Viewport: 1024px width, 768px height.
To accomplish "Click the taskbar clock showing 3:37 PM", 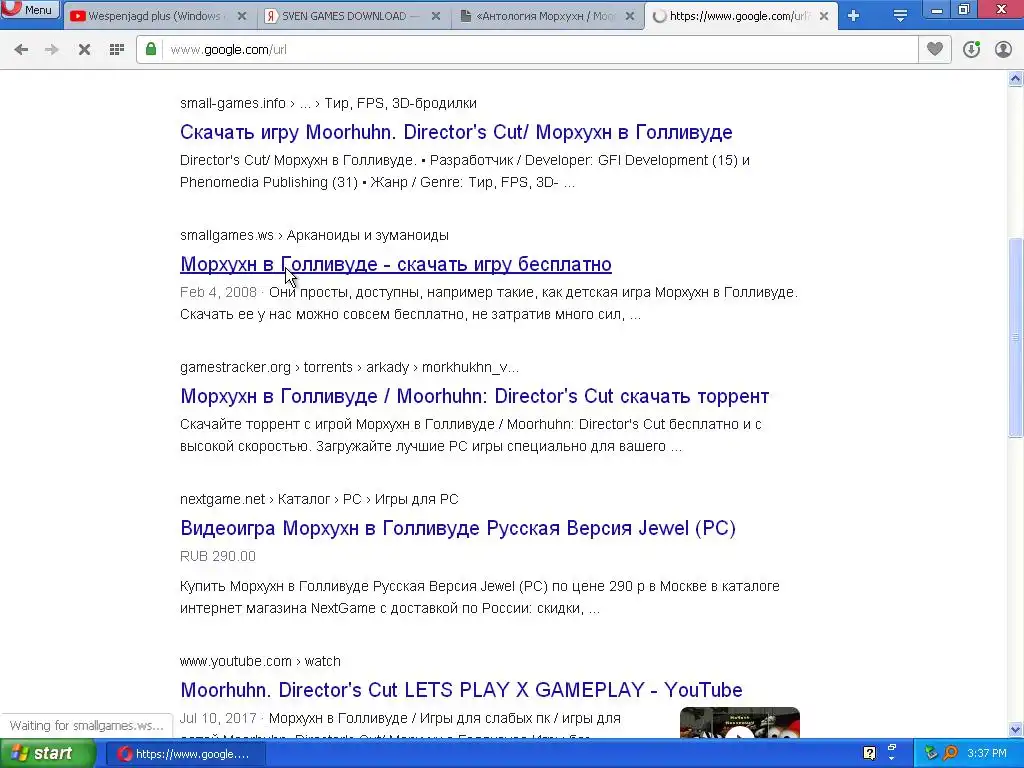I will coord(986,754).
